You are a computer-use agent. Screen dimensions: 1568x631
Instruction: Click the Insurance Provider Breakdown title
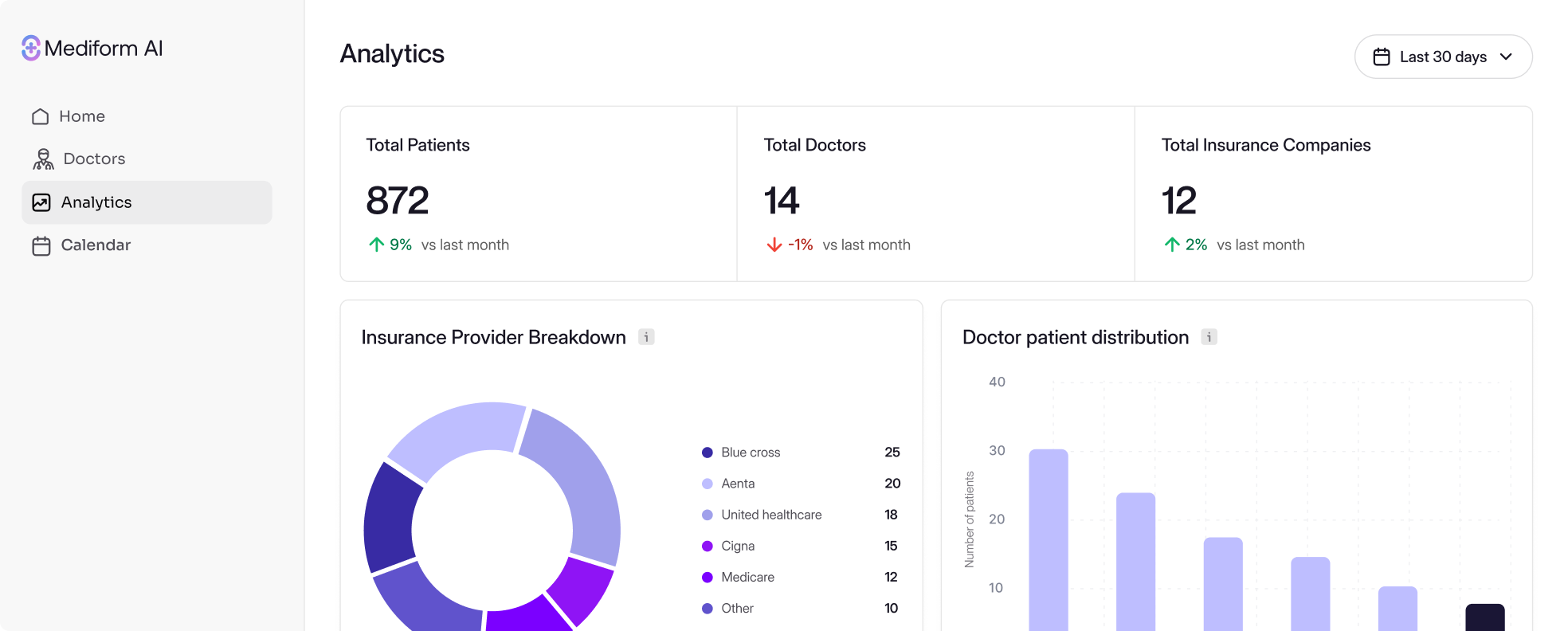coord(493,337)
